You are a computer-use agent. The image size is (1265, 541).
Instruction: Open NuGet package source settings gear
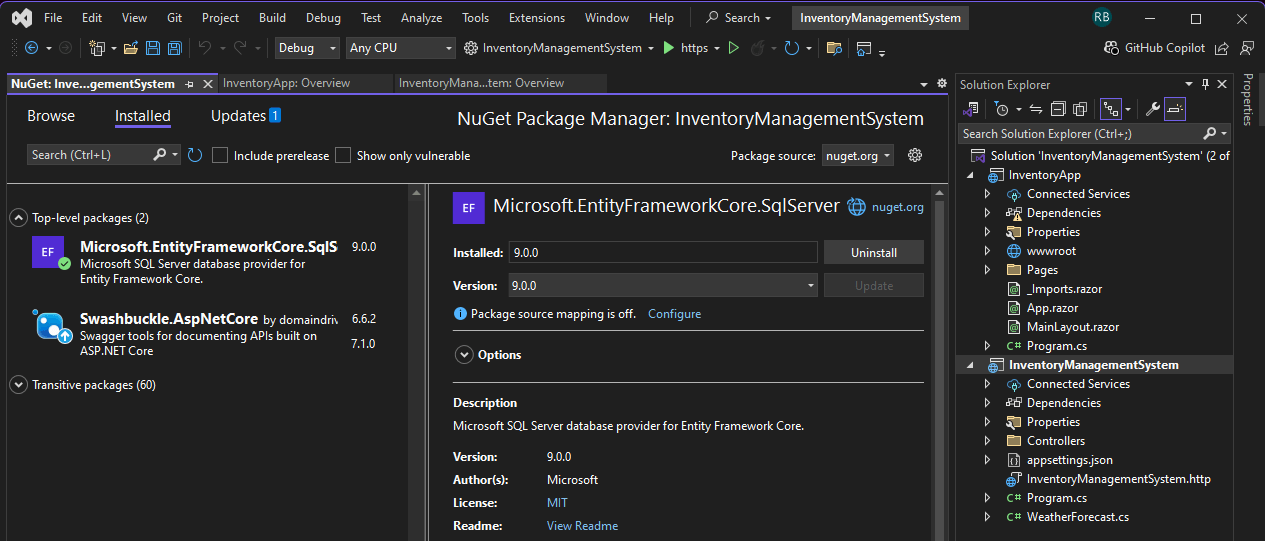(x=914, y=155)
